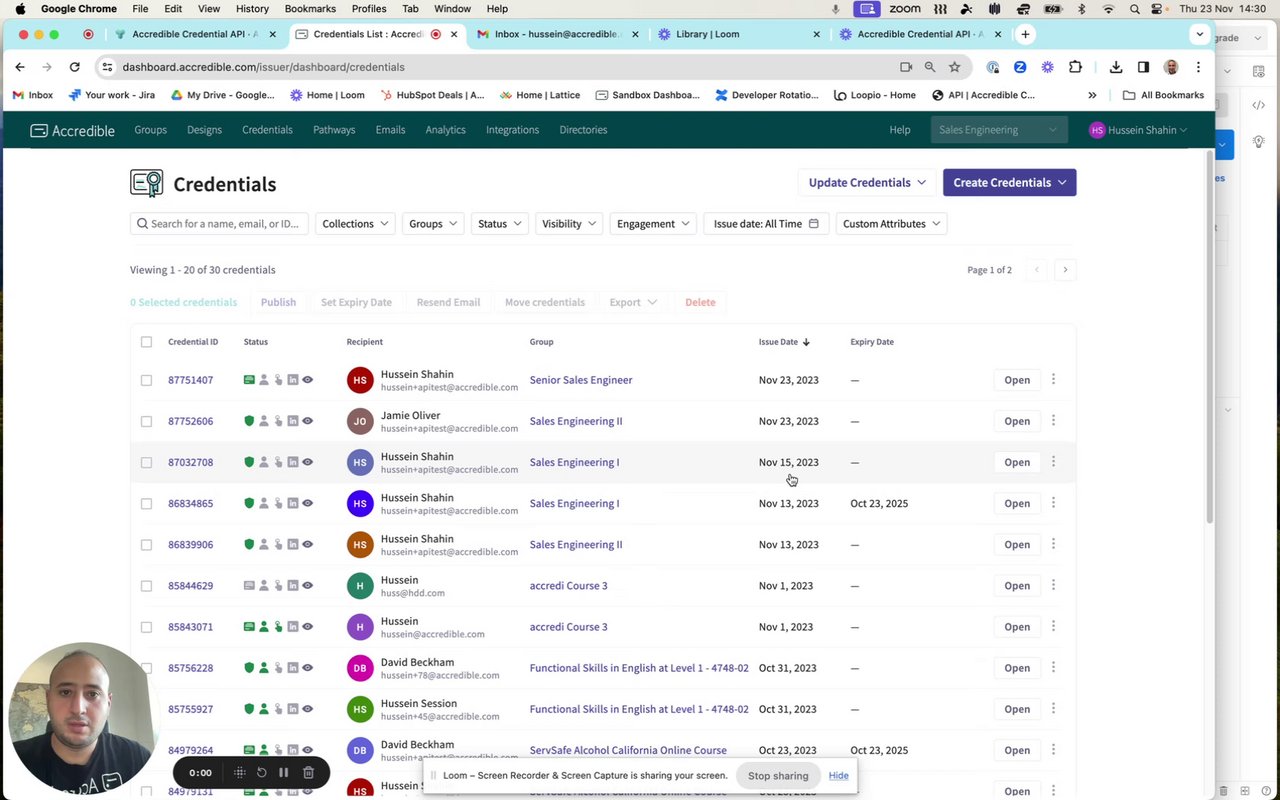Click the Stop sharing button

(x=778, y=776)
